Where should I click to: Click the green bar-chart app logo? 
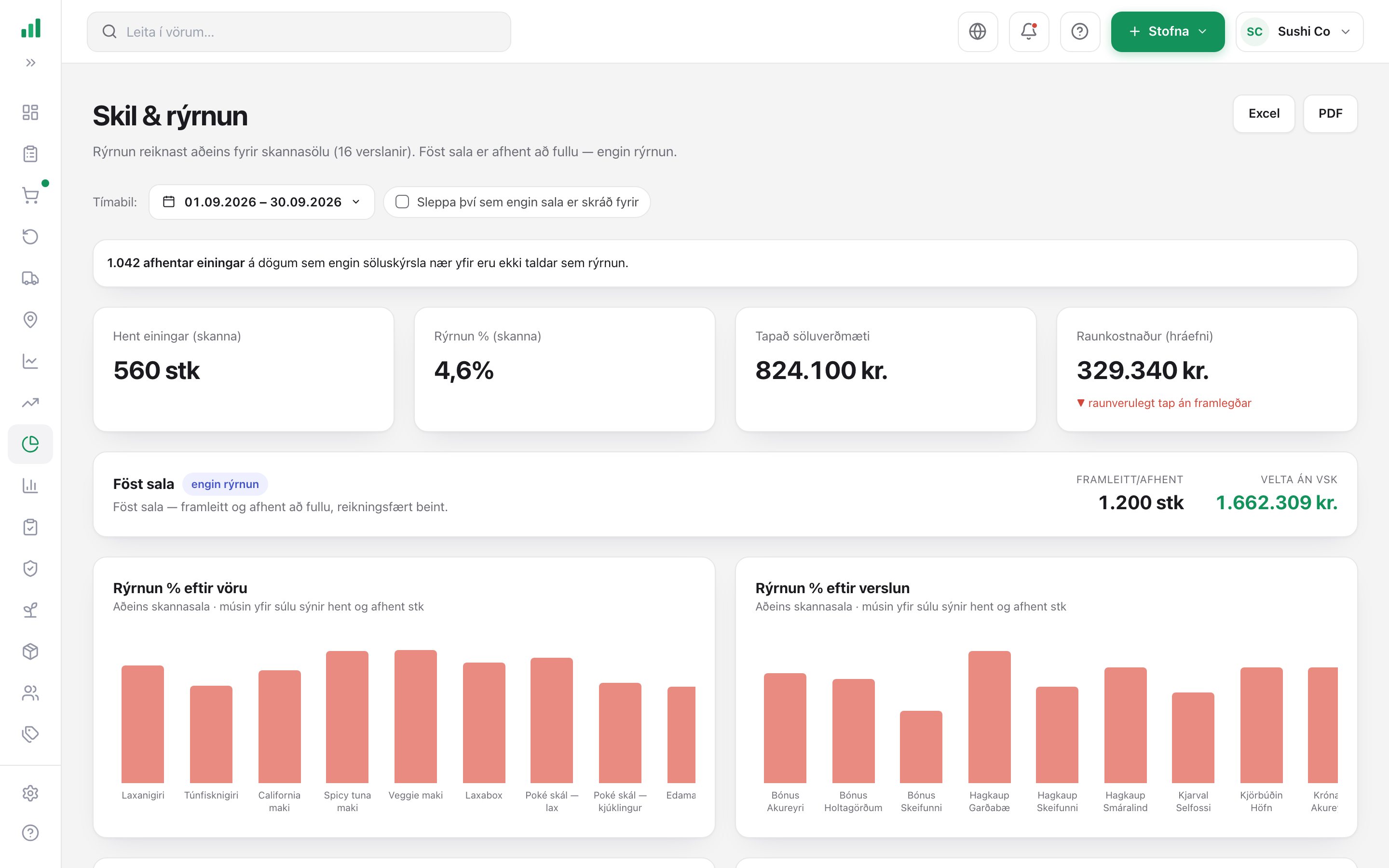click(x=31, y=27)
